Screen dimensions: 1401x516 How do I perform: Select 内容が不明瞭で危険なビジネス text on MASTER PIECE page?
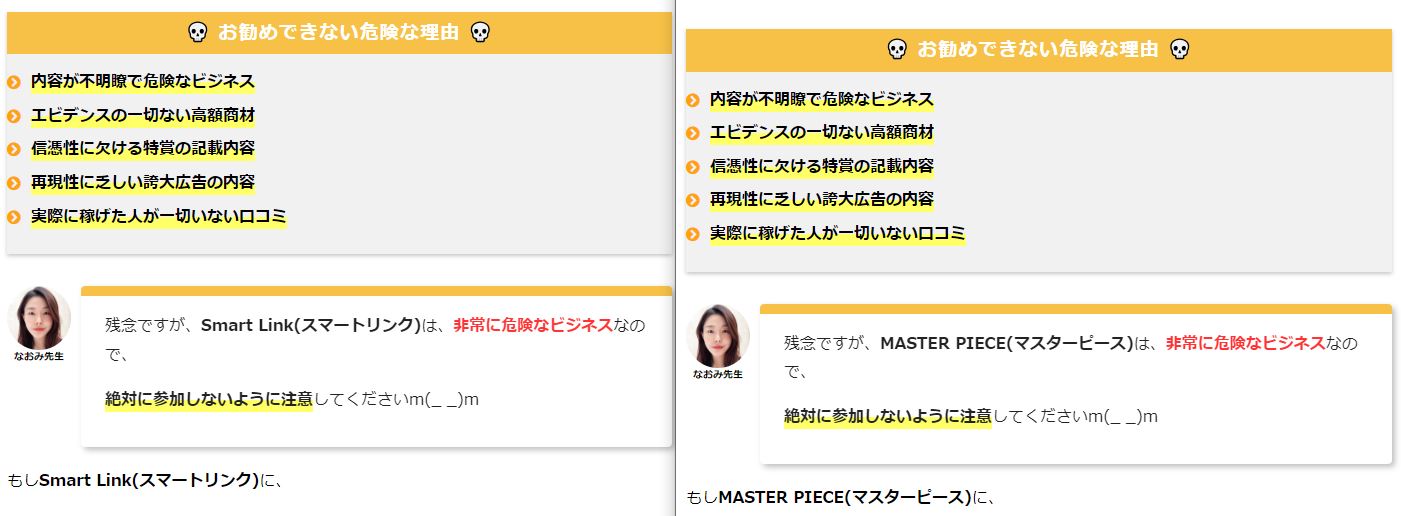tap(822, 99)
